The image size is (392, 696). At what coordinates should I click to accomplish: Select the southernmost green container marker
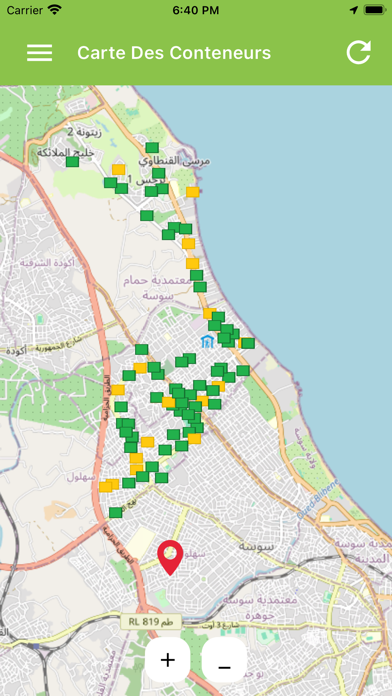tap(115, 513)
